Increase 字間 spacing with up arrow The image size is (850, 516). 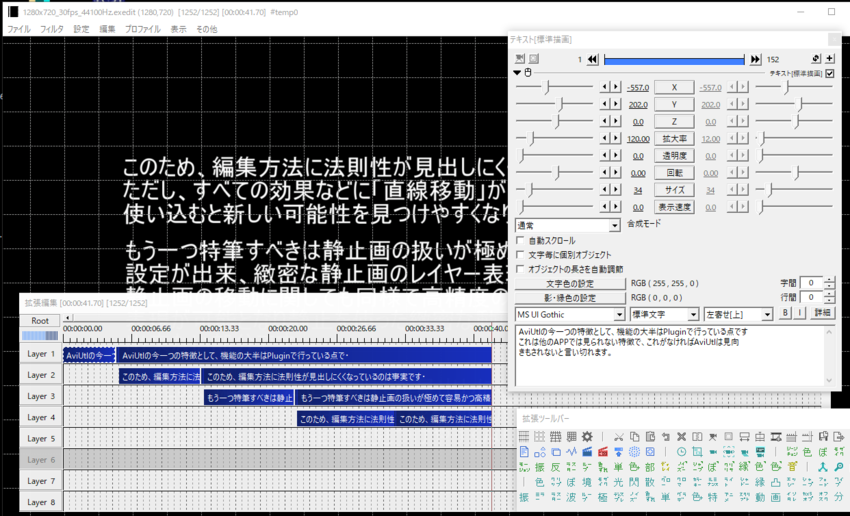[x=829, y=280]
